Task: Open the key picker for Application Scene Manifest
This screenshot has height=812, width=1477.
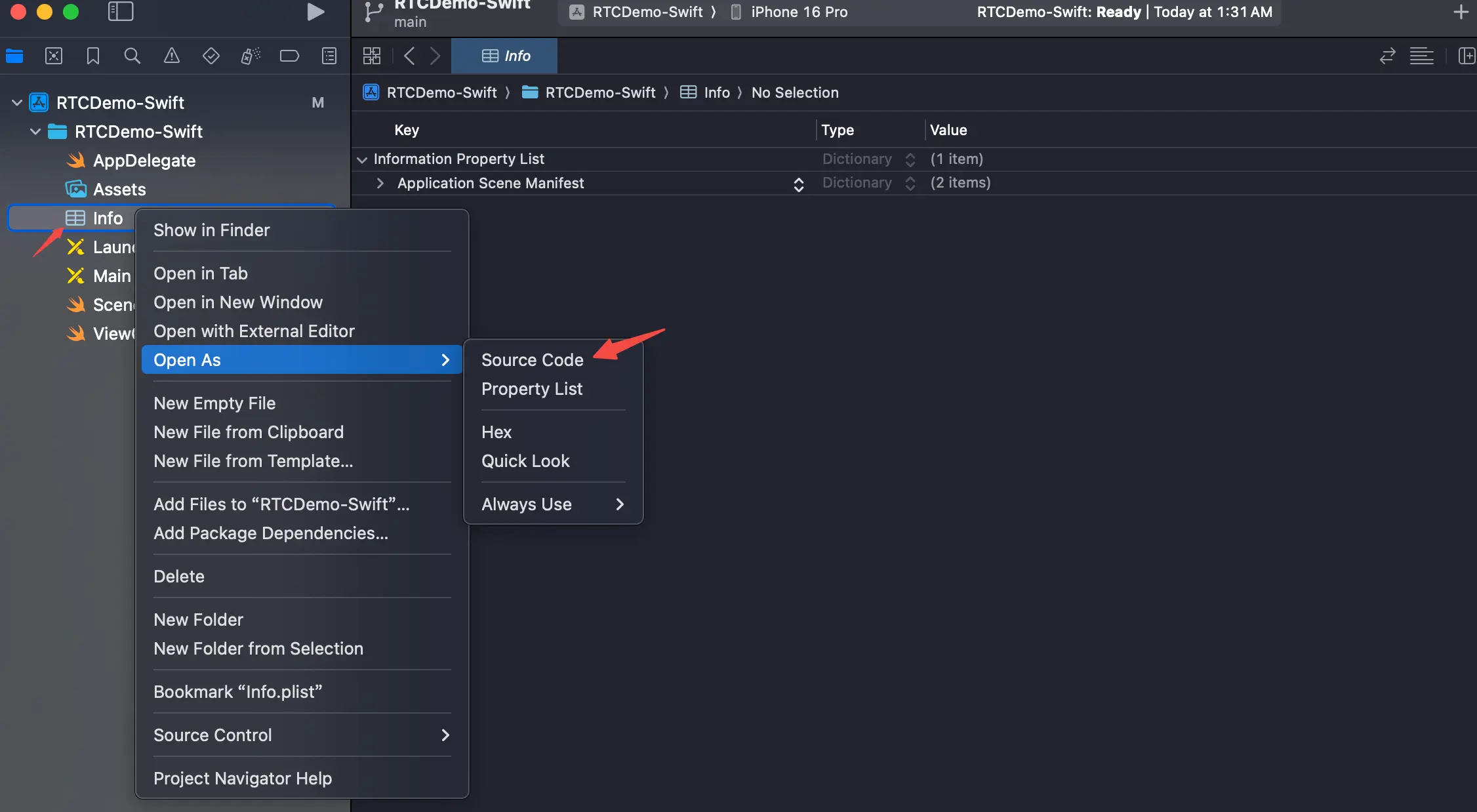Action: [799, 184]
